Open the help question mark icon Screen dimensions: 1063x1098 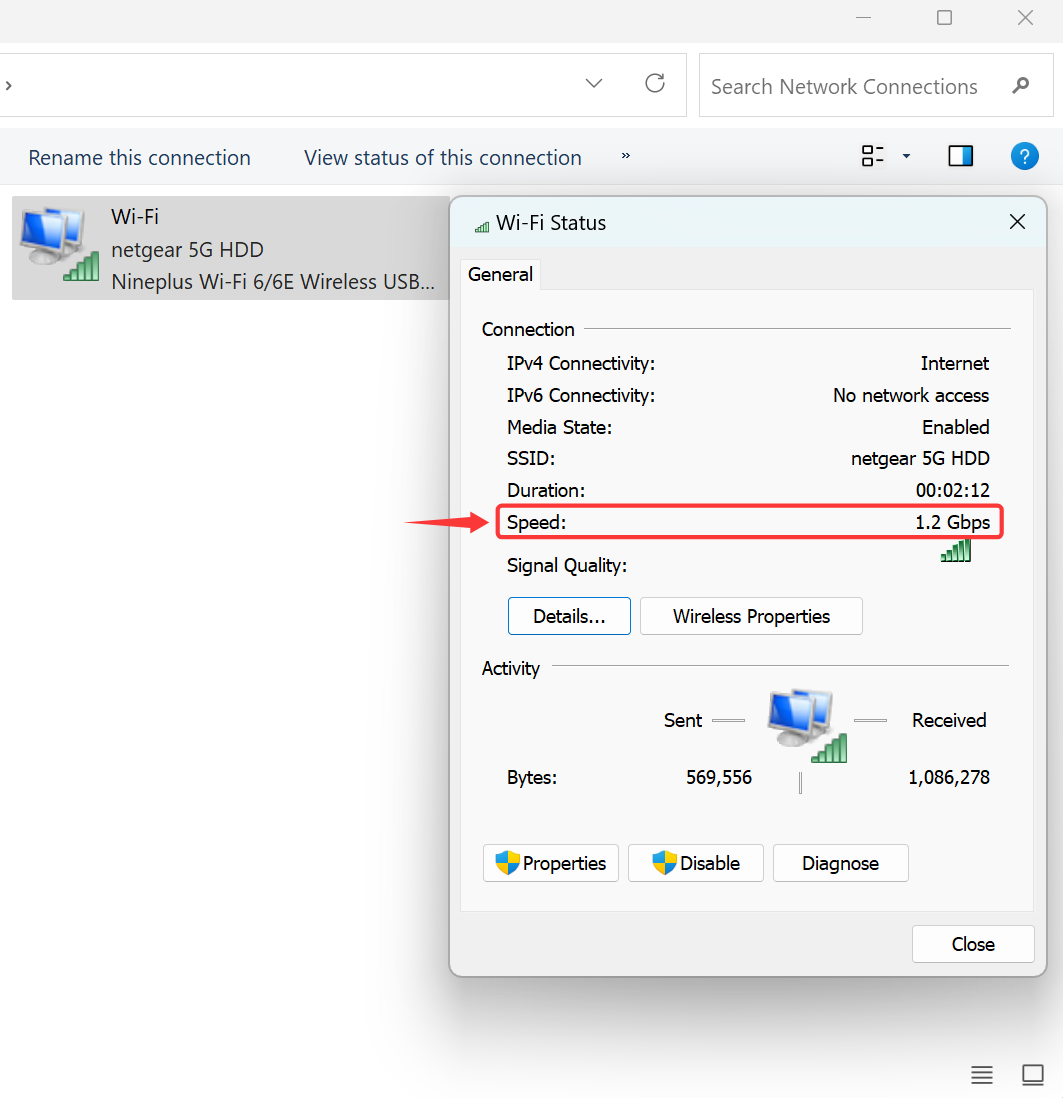click(1024, 156)
